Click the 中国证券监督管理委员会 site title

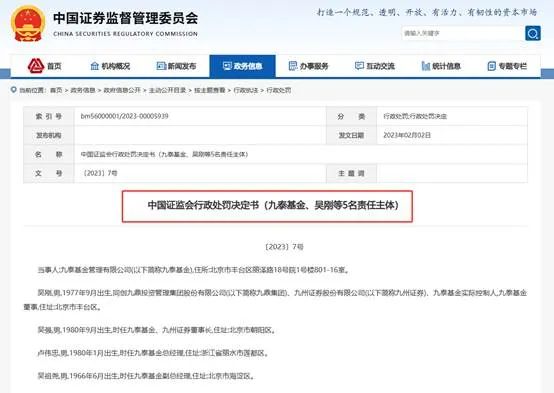(125, 18)
